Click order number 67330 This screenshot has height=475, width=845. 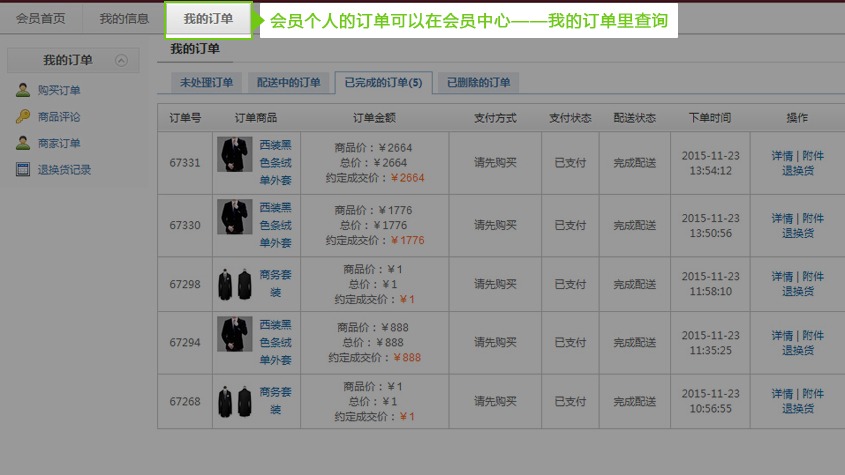point(185,225)
